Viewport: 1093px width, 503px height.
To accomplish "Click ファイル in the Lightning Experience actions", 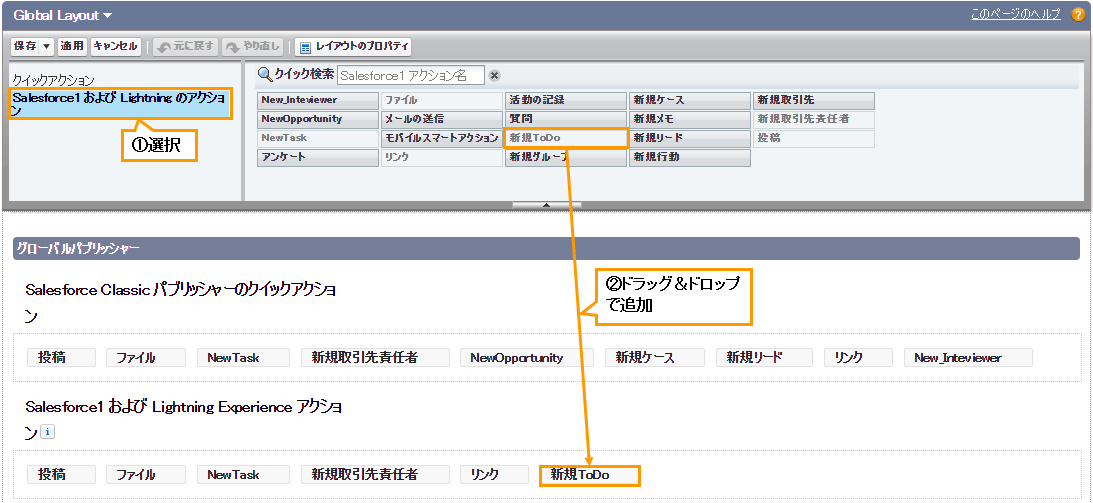I will pos(146,474).
